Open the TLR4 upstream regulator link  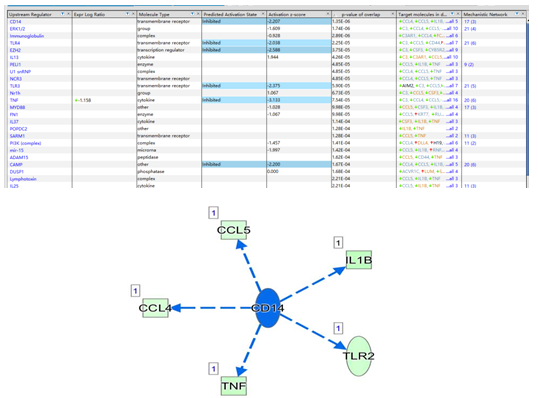coord(15,43)
